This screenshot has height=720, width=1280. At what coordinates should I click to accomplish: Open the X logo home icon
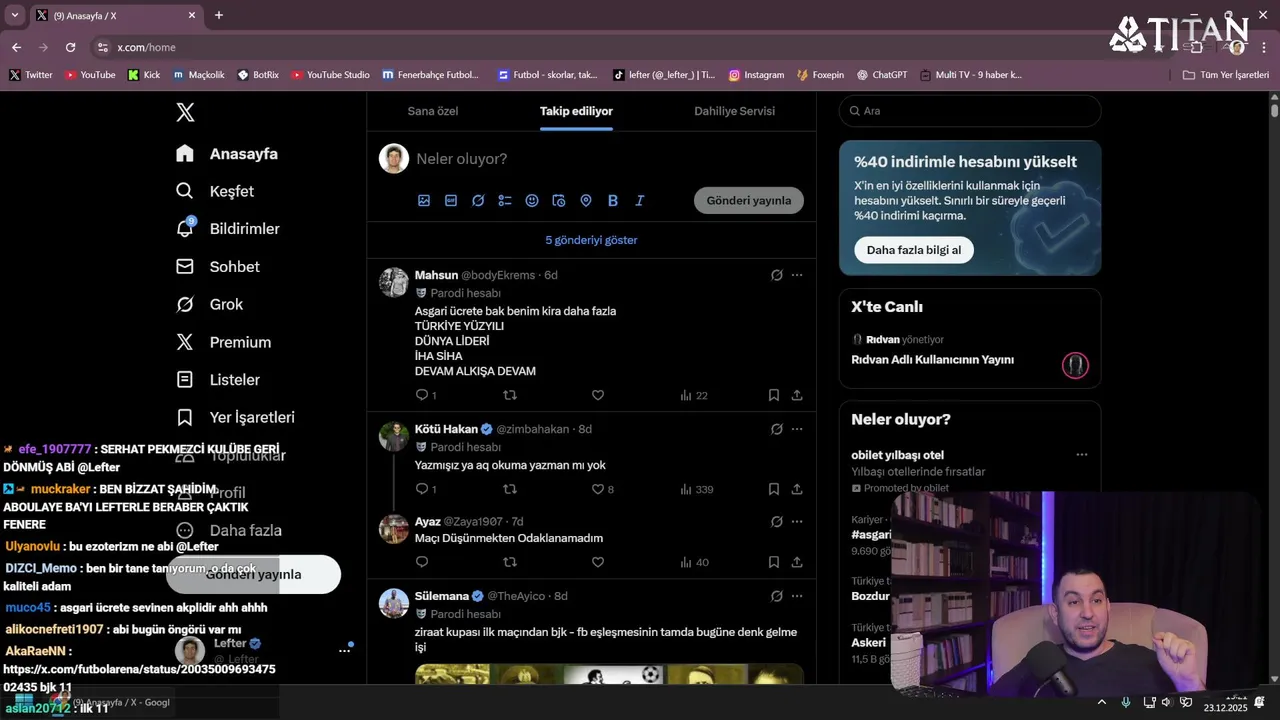click(x=185, y=112)
